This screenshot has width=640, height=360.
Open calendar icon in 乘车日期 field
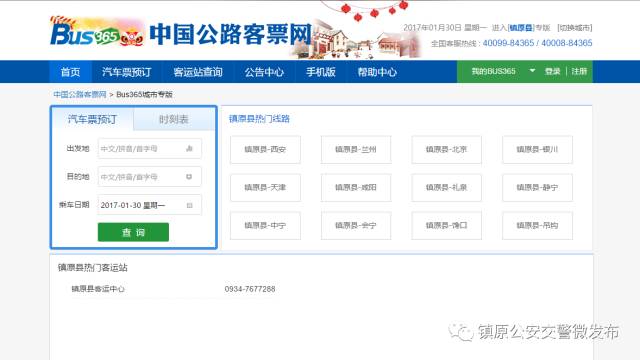(189, 205)
